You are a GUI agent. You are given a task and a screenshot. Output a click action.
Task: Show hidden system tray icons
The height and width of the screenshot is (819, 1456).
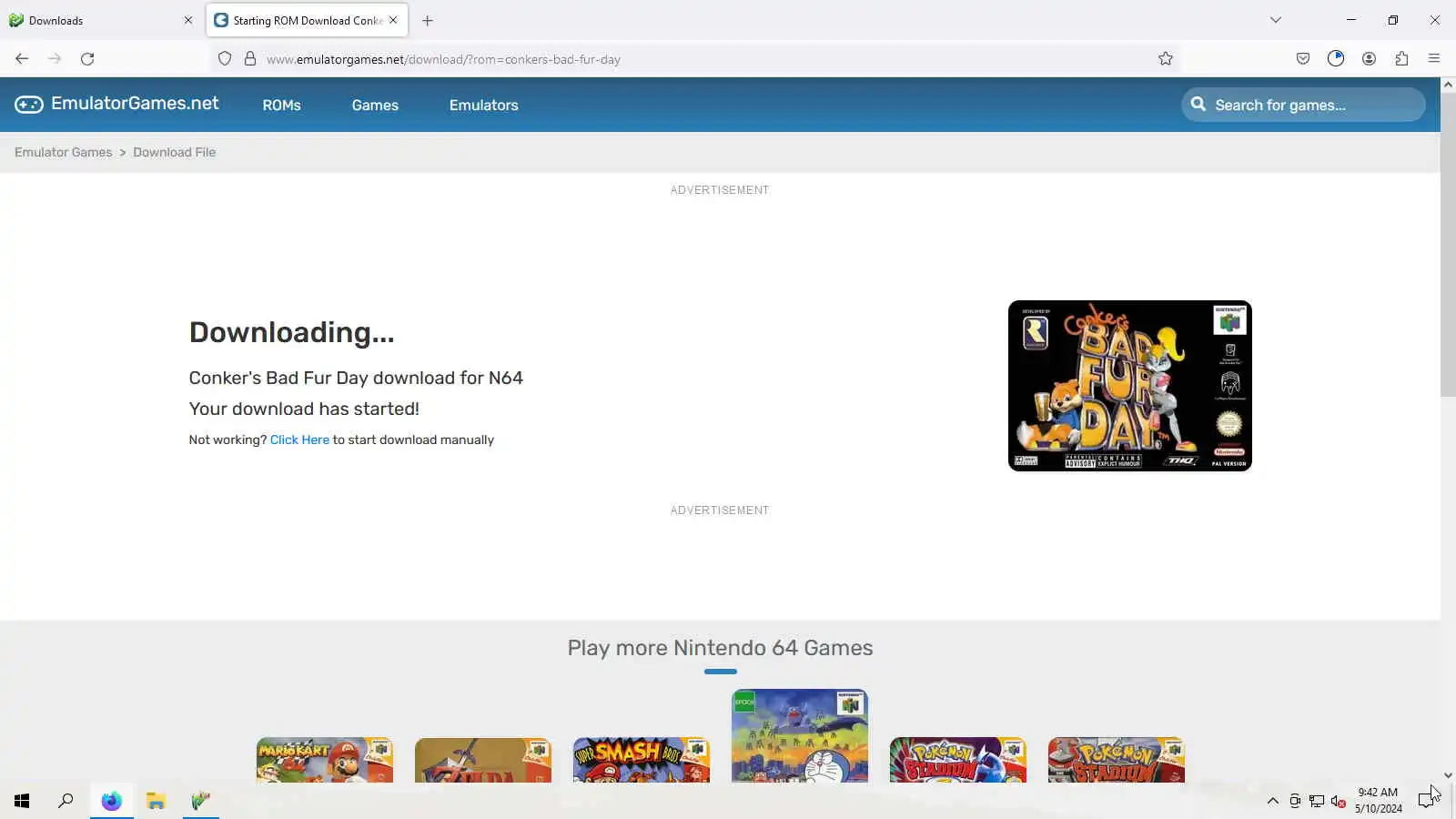[1273, 801]
